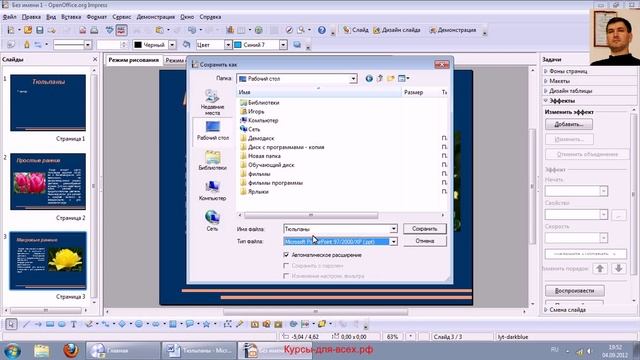The width and height of the screenshot is (640, 360).
Task: Select the arrow Select tool
Action: coord(11,324)
